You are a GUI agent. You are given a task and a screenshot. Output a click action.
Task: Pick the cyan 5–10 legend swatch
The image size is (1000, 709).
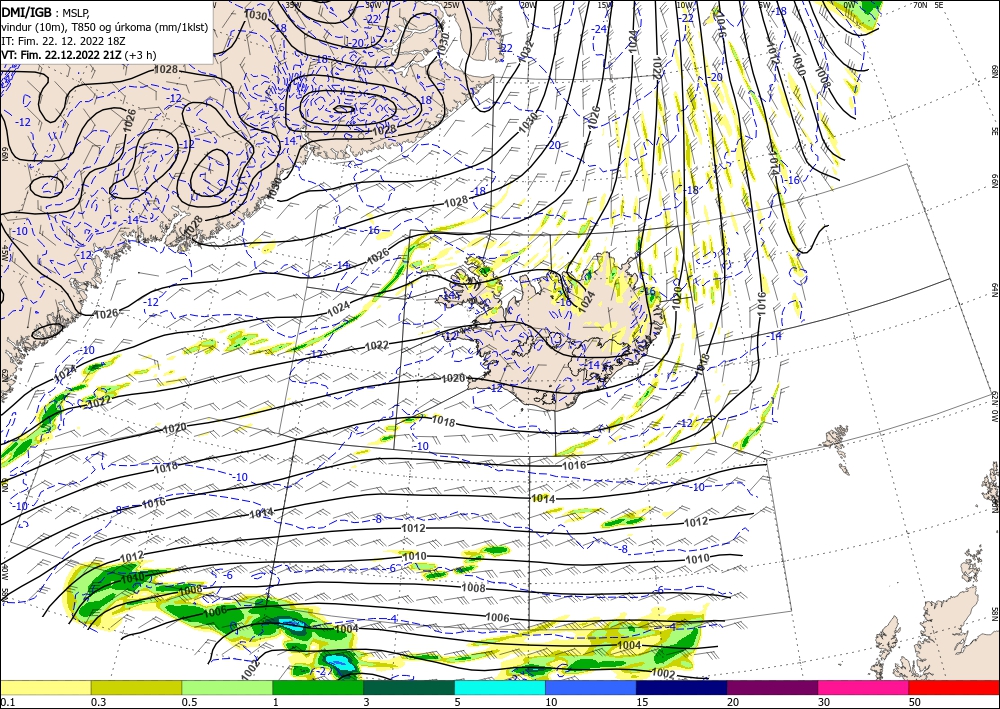click(x=500, y=687)
